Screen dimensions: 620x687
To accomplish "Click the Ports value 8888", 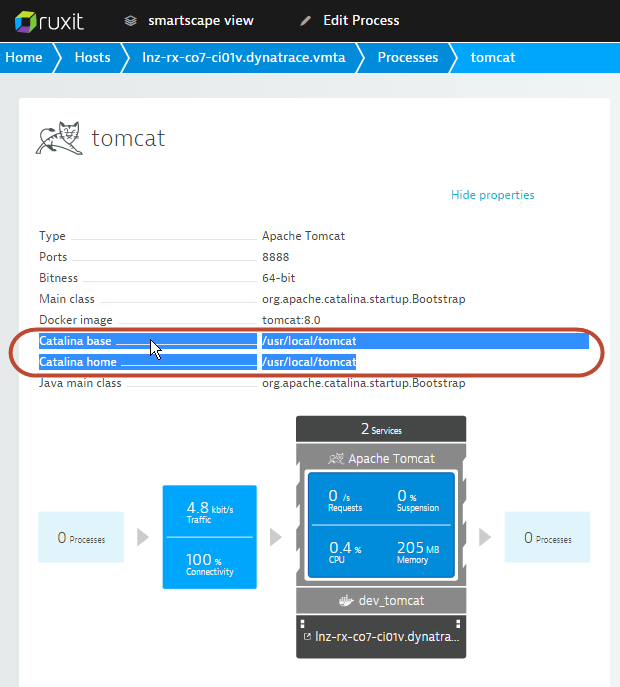I will 276,257.
